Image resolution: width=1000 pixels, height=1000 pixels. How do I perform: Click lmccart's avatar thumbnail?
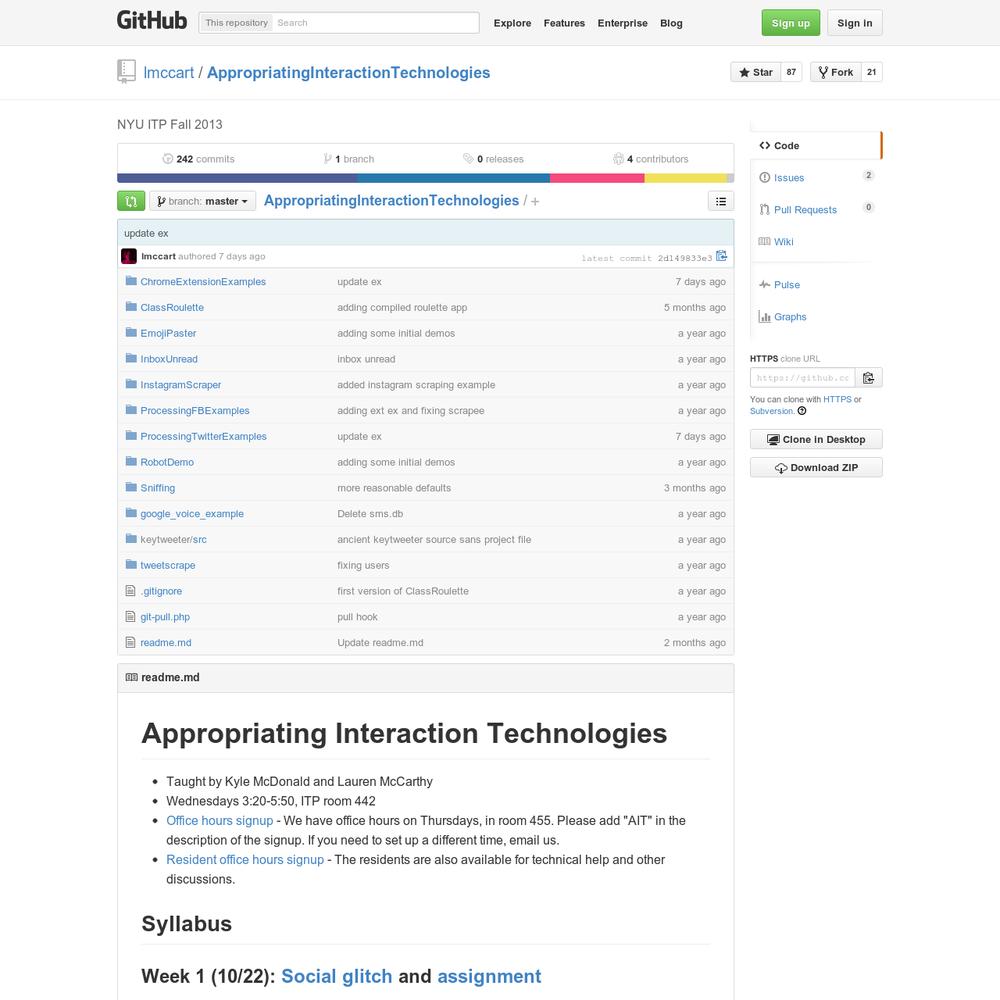coord(129,256)
